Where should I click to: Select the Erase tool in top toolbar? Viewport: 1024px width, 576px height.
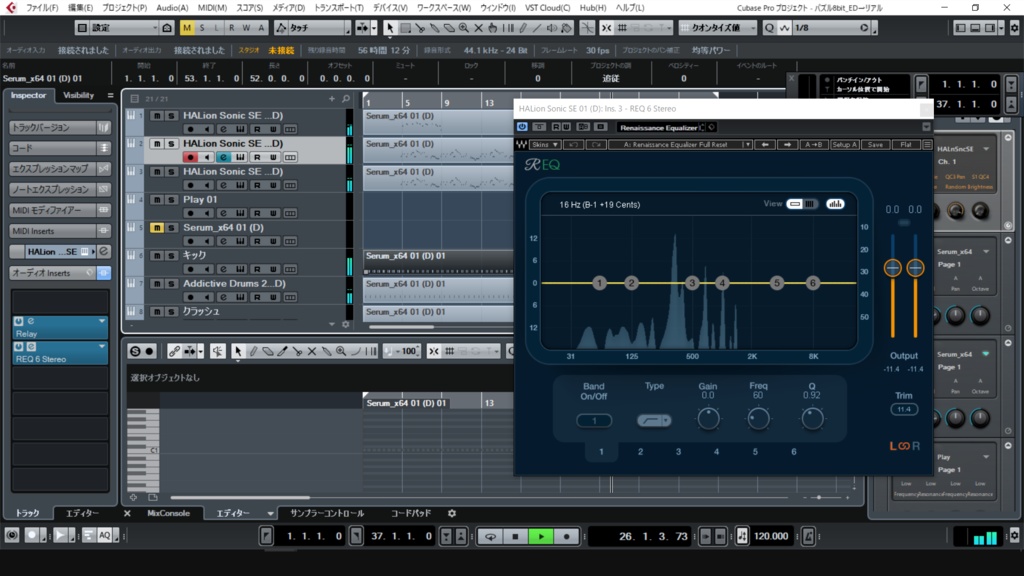(449, 28)
